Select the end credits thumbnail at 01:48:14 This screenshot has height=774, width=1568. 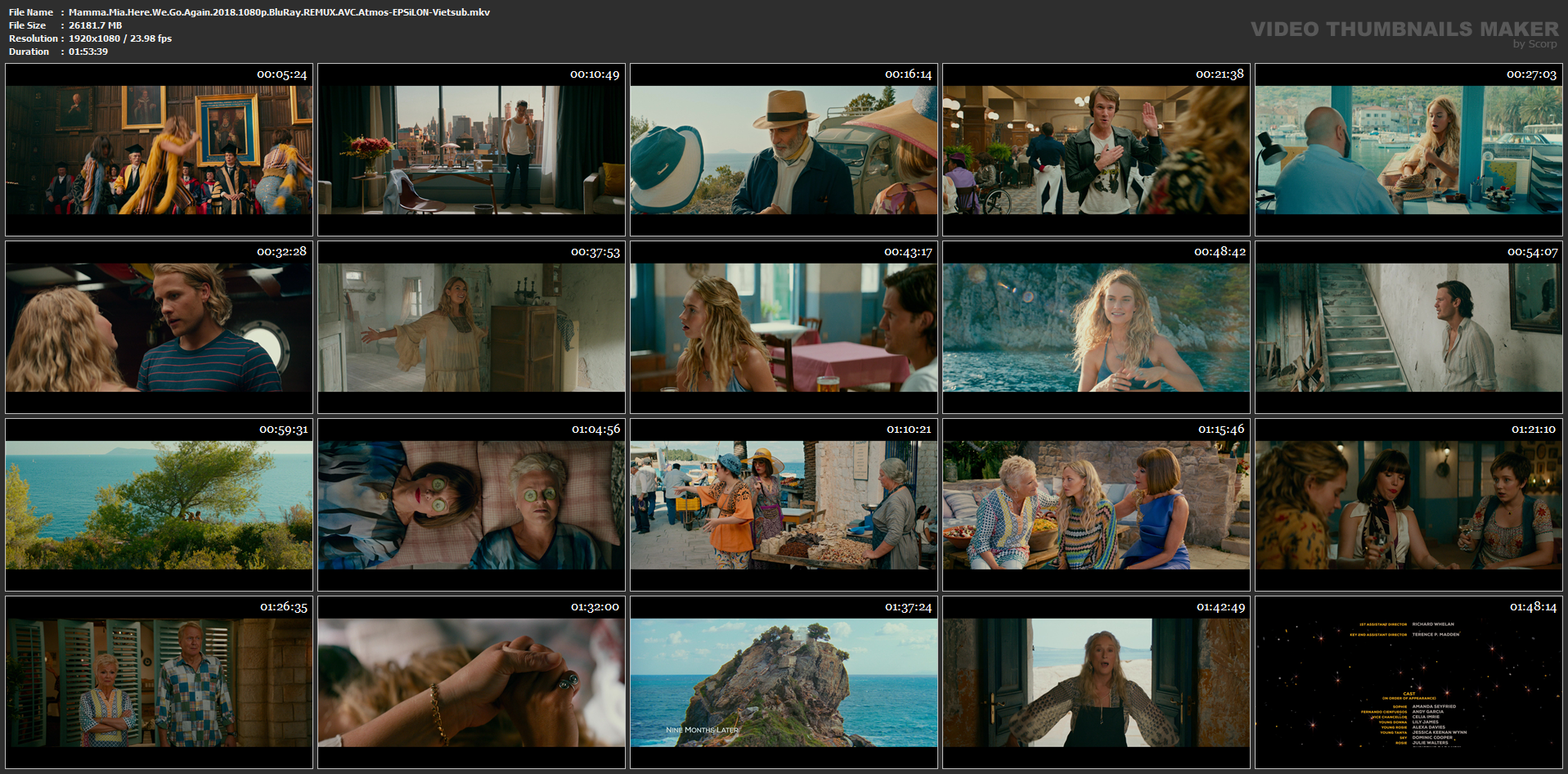point(1409,682)
